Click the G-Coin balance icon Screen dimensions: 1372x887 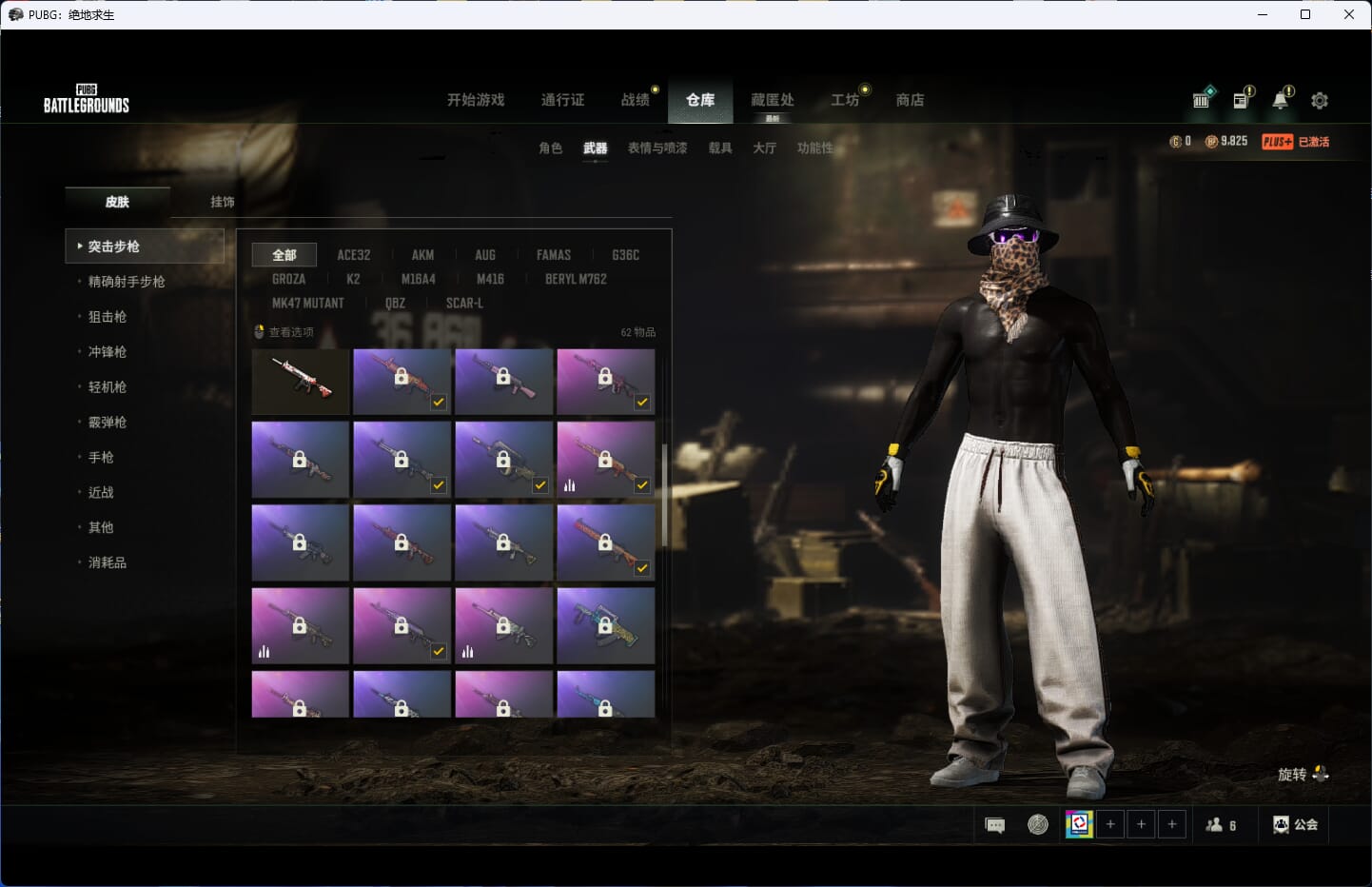[x=1176, y=142]
